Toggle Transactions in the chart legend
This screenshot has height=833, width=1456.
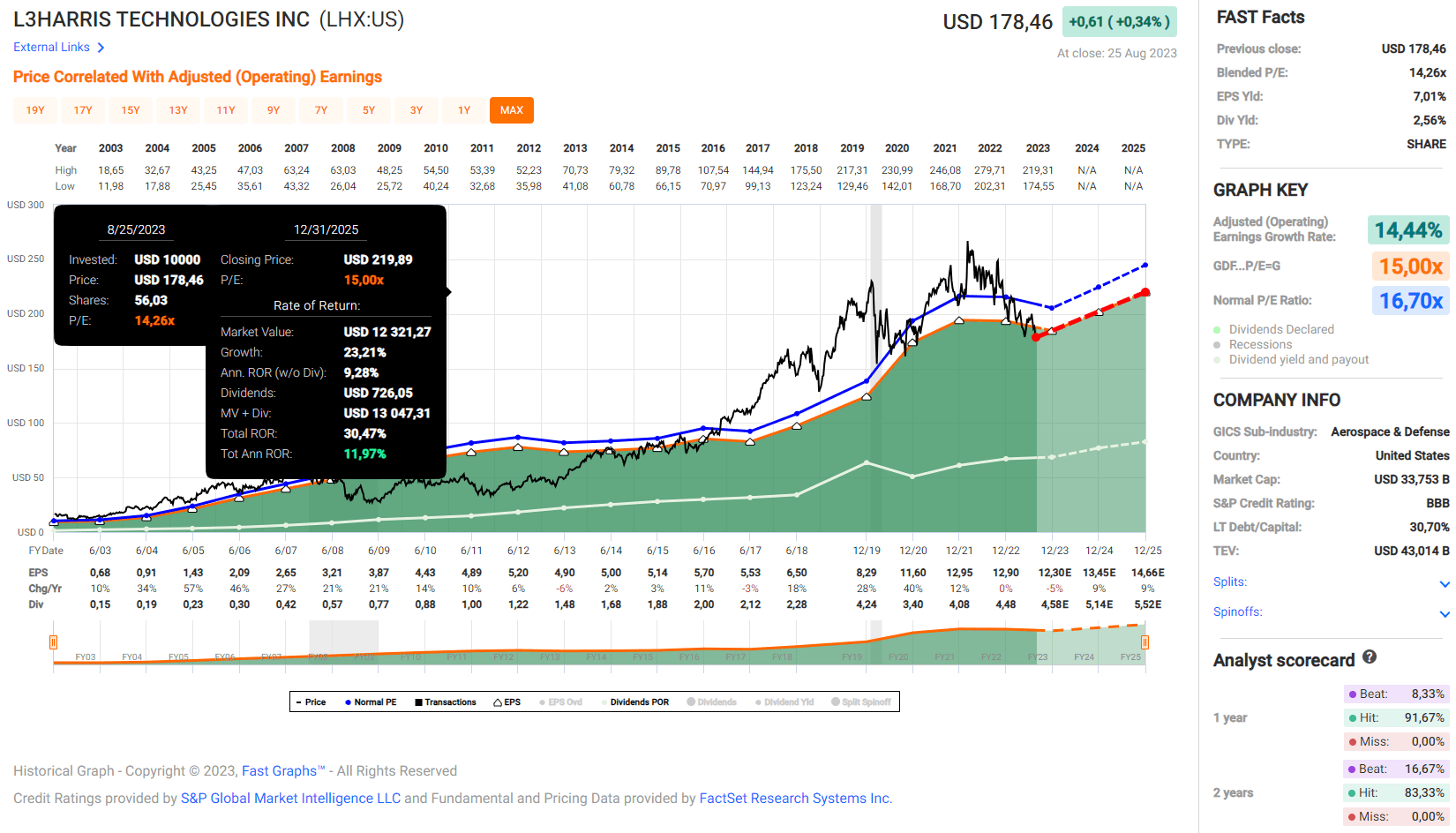(446, 702)
